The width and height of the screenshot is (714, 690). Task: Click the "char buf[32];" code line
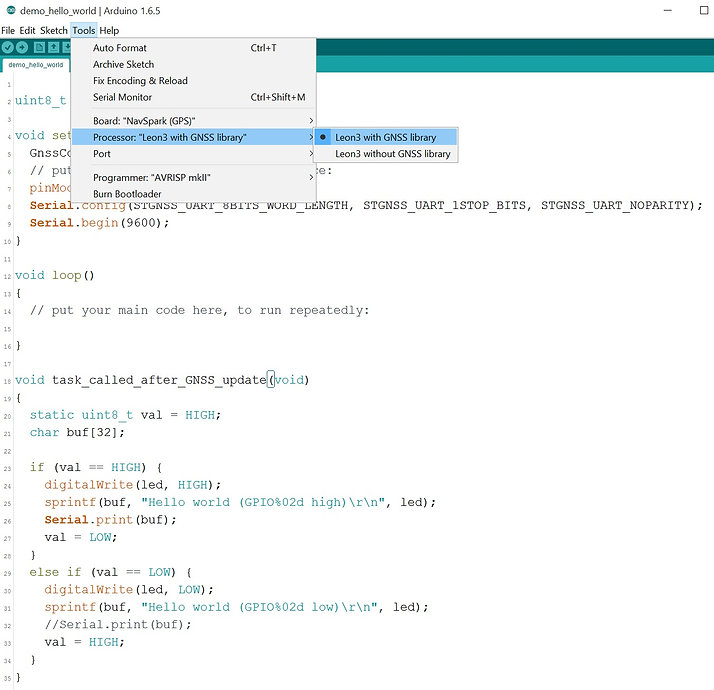[77, 432]
